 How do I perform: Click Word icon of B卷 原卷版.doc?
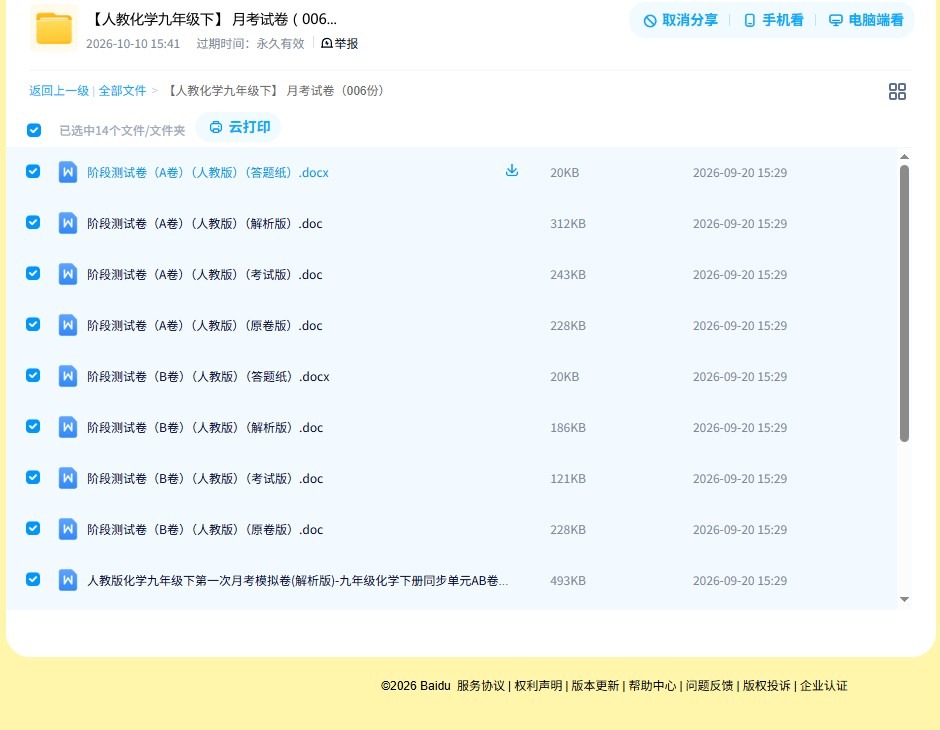tap(68, 529)
